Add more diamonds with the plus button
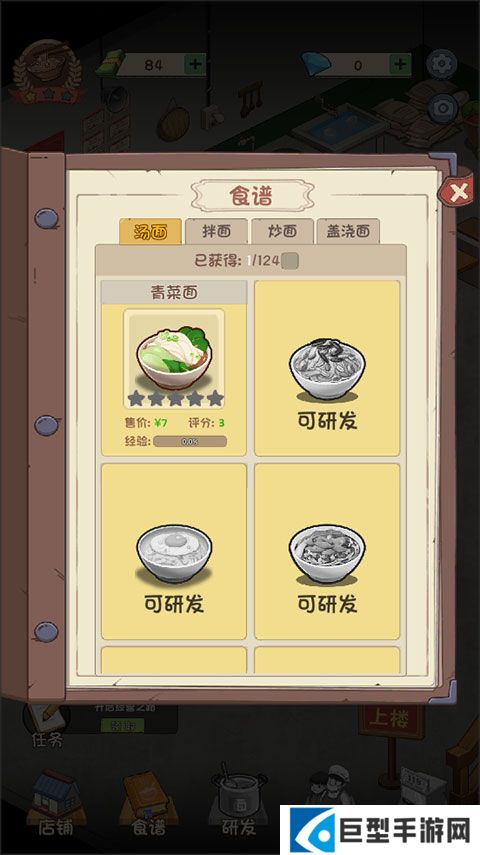The width and height of the screenshot is (480, 855). (x=400, y=65)
